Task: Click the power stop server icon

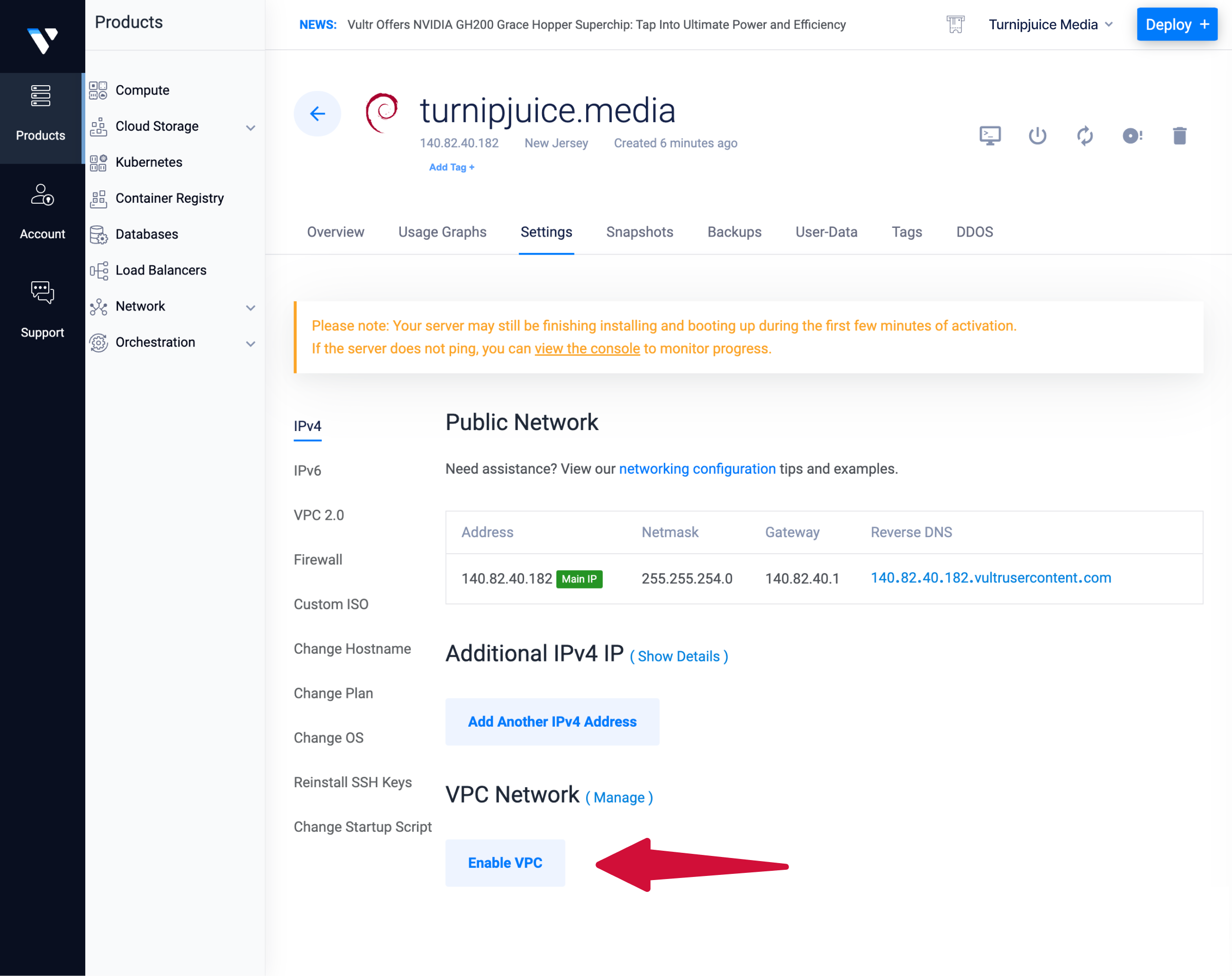Action: 1037,135
